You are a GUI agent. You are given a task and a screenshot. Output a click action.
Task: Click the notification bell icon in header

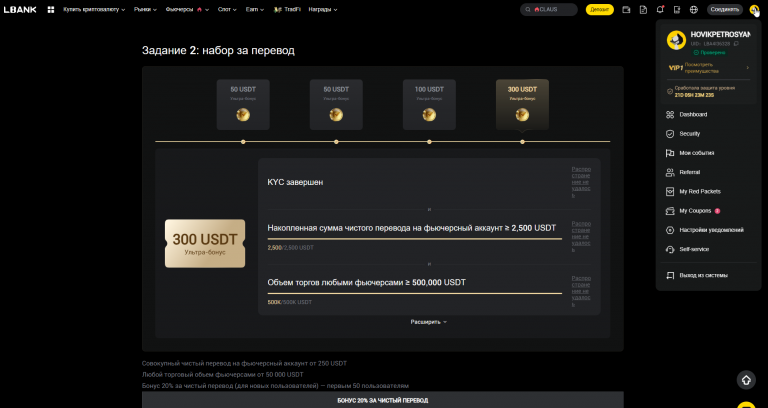pos(660,9)
